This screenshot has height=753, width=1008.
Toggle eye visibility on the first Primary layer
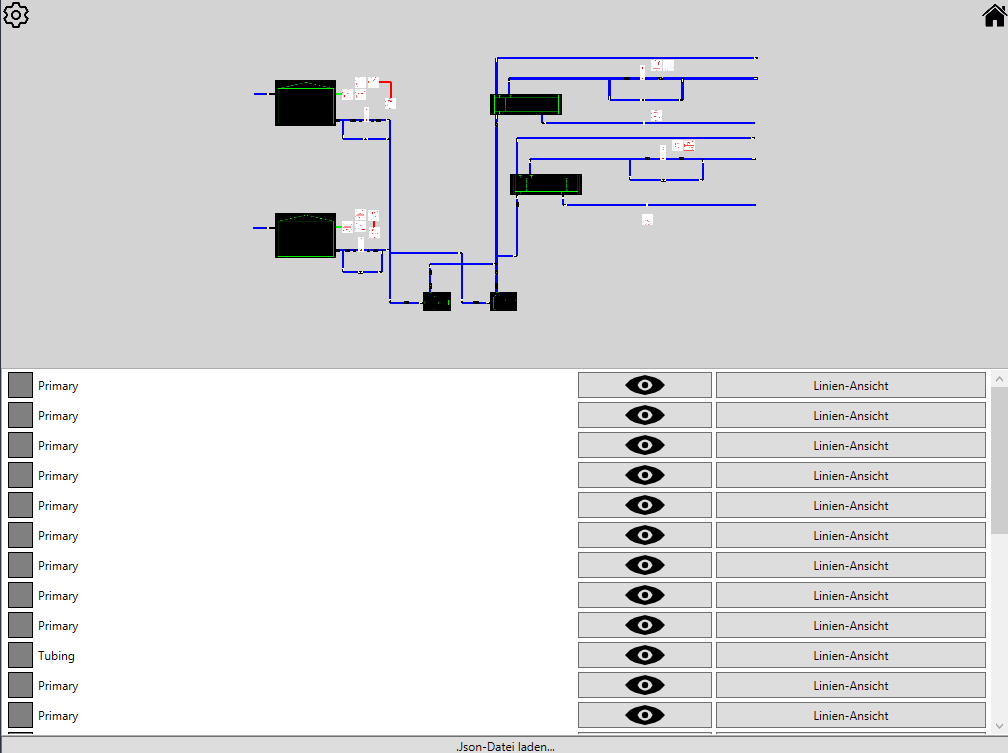(644, 385)
